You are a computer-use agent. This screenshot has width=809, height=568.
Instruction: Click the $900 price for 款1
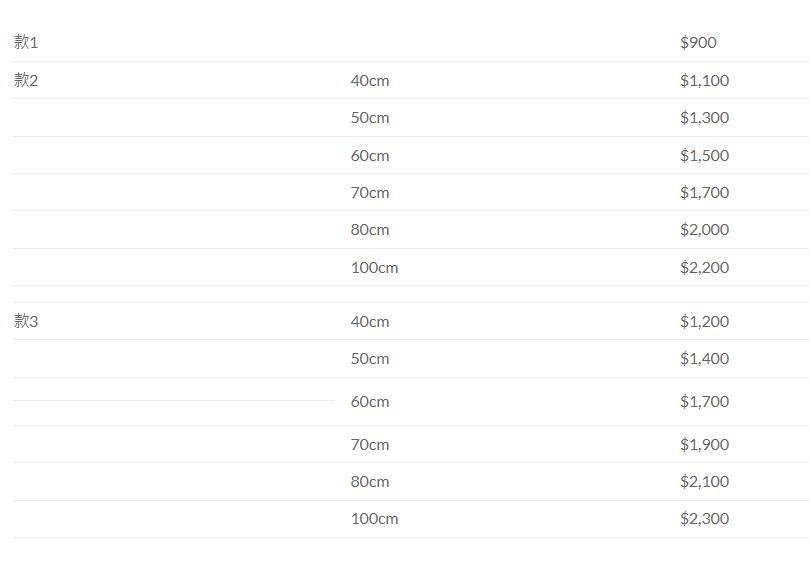[x=698, y=43]
